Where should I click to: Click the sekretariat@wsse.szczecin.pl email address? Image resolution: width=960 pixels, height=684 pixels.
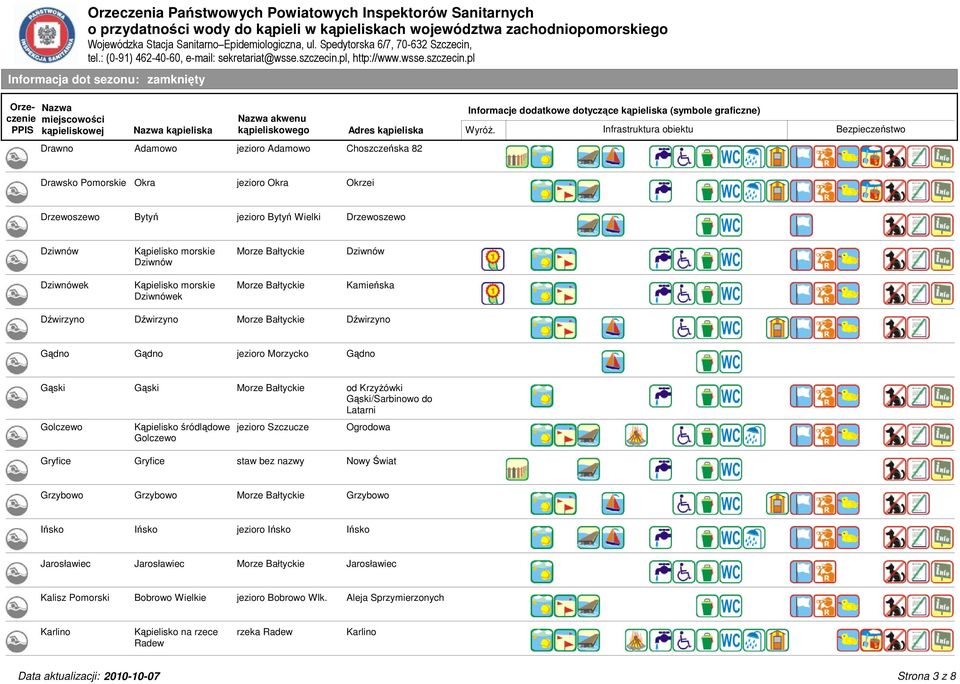click(283, 58)
